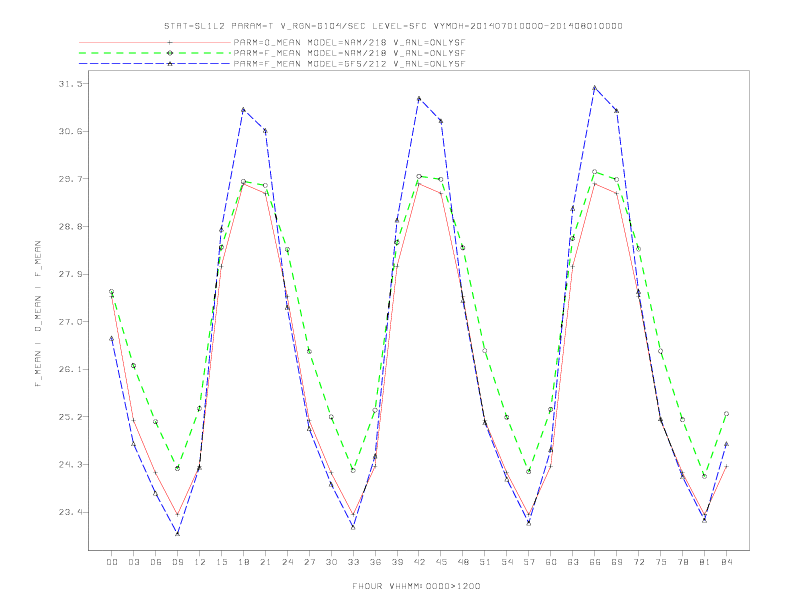Click the 06 forecast hour label
792x612 pixels.
[156, 562]
